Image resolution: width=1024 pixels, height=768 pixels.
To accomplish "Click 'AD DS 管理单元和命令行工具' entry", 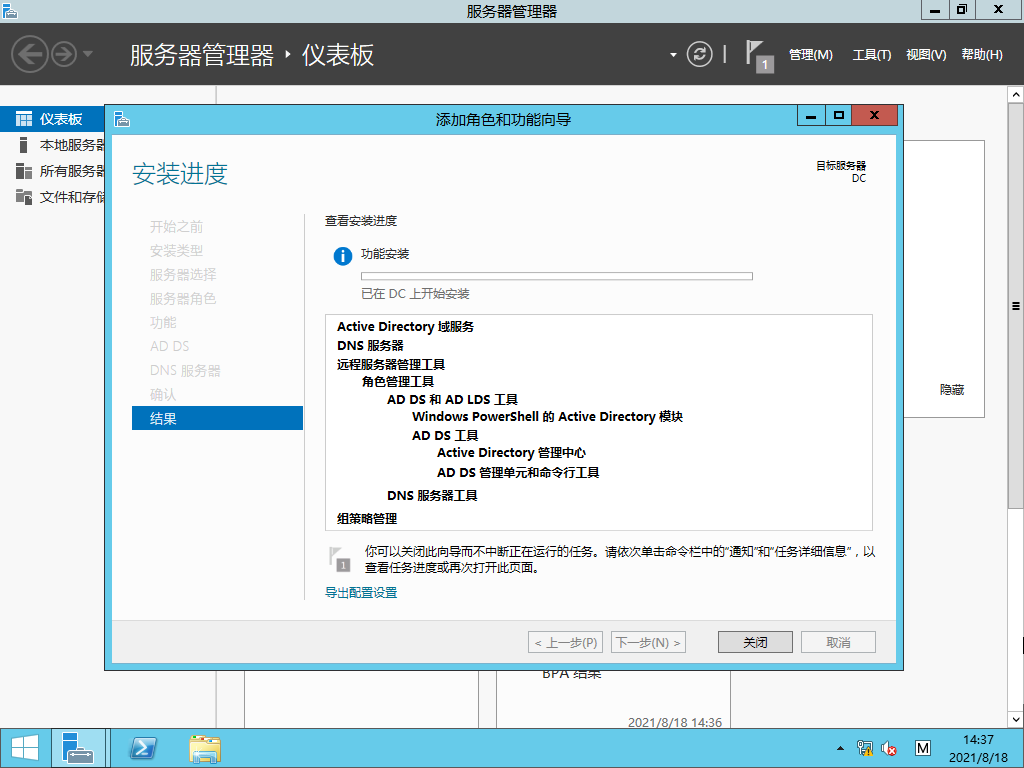I will pyautogui.click(x=518, y=472).
